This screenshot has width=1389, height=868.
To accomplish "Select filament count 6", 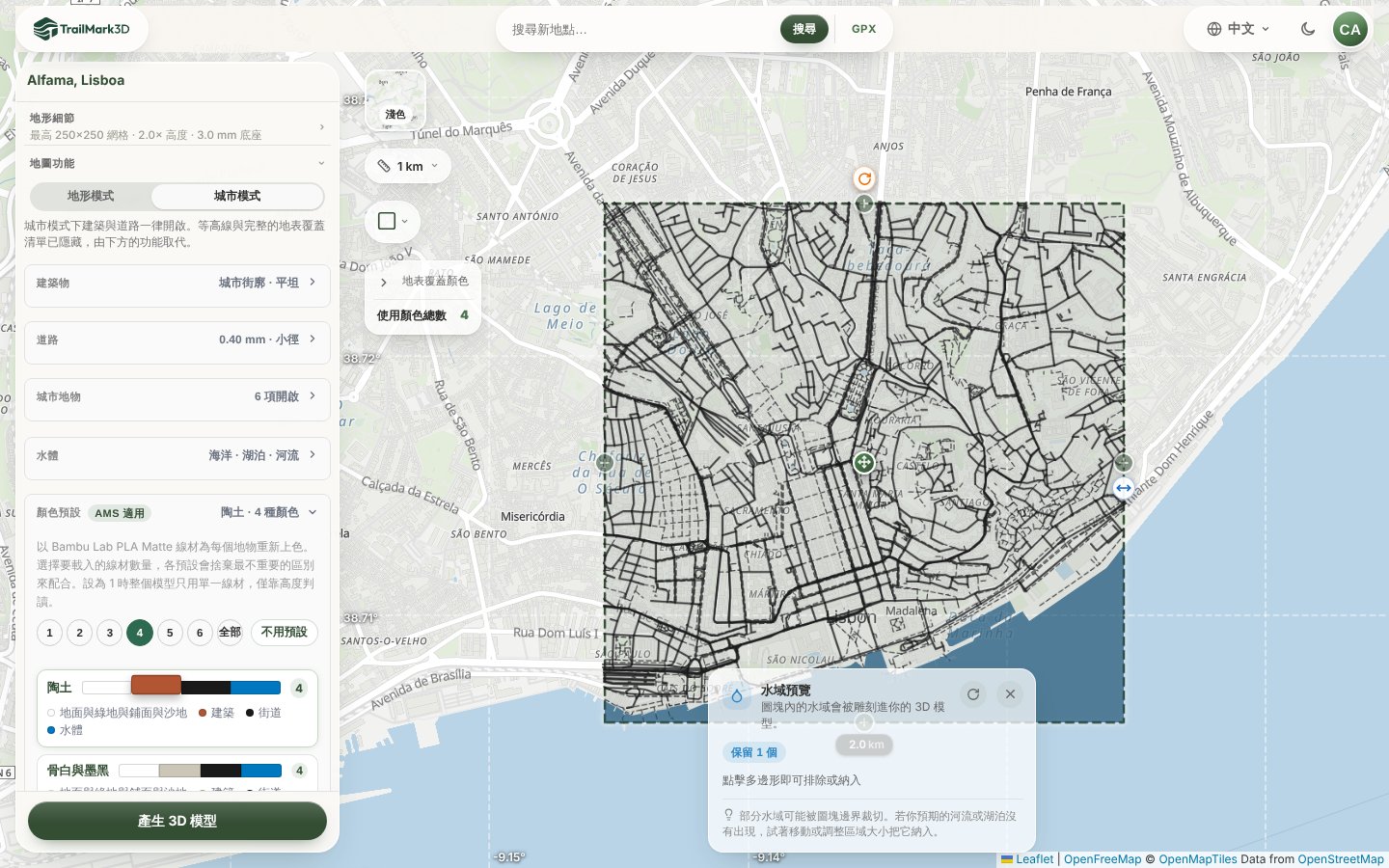I will 200,633.
